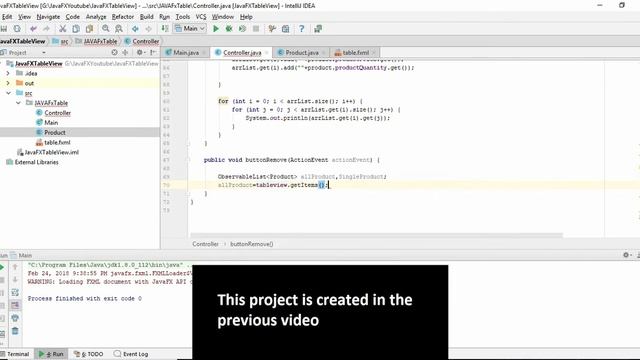640x360 pixels.
Task: Click the Copy icon in the toolbar
Action: 76,29
